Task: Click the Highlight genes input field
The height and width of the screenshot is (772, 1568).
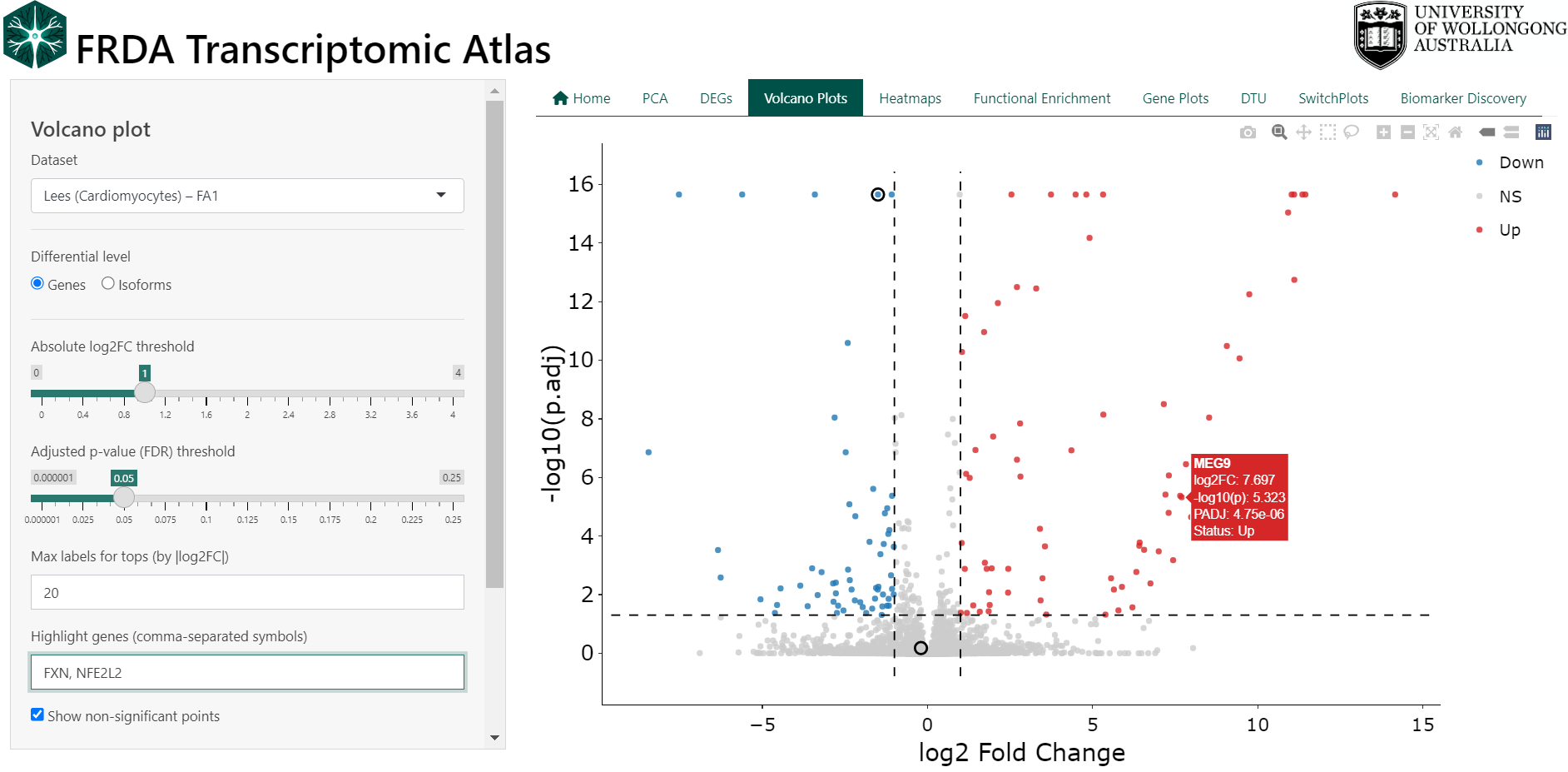Action: pyautogui.click(x=247, y=673)
